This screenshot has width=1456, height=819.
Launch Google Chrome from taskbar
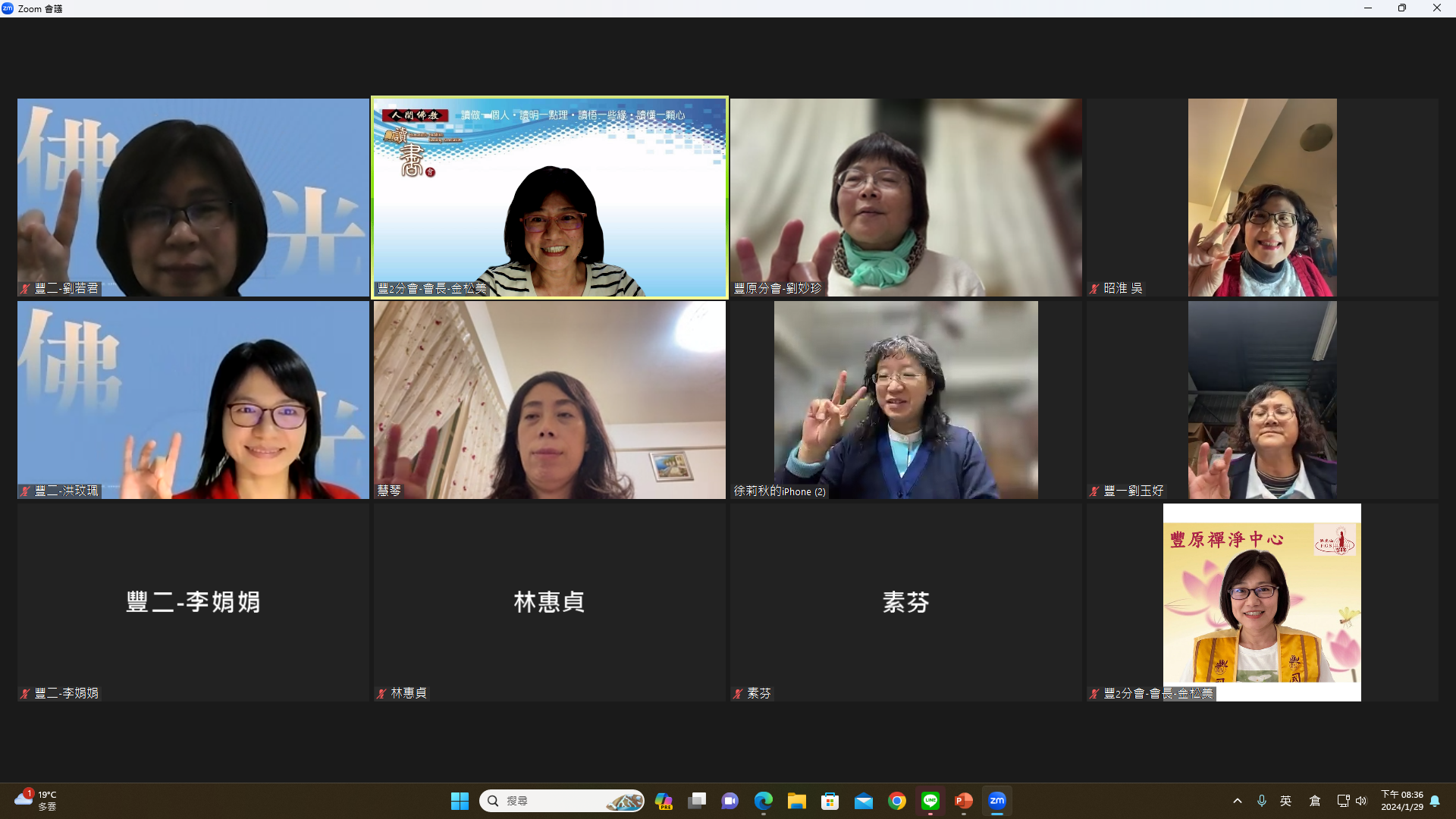pyautogui.click(x=897, y=801)
